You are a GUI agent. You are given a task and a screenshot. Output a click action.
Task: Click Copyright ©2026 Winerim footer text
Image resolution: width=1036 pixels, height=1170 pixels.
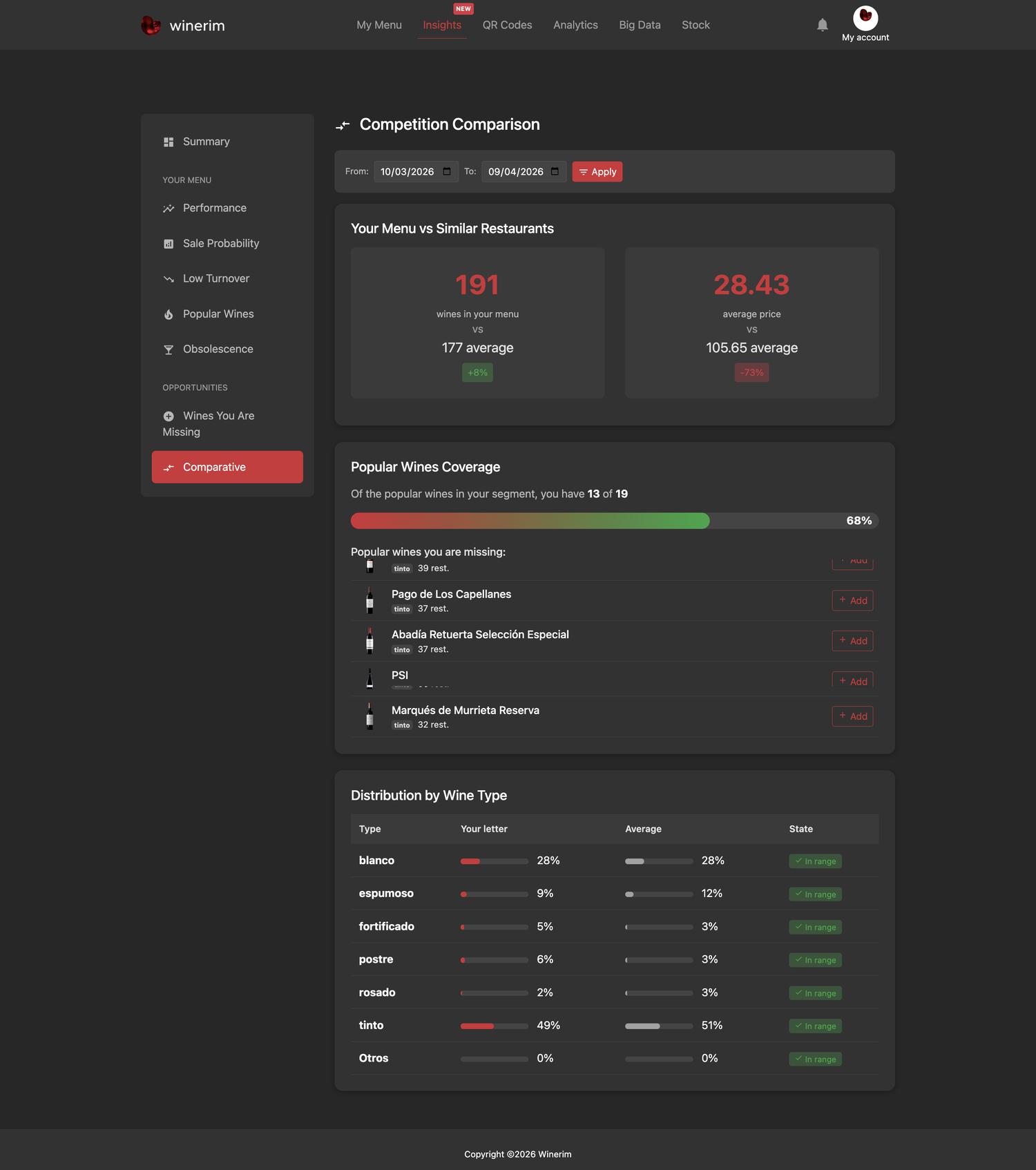(x=518, y=1154)
